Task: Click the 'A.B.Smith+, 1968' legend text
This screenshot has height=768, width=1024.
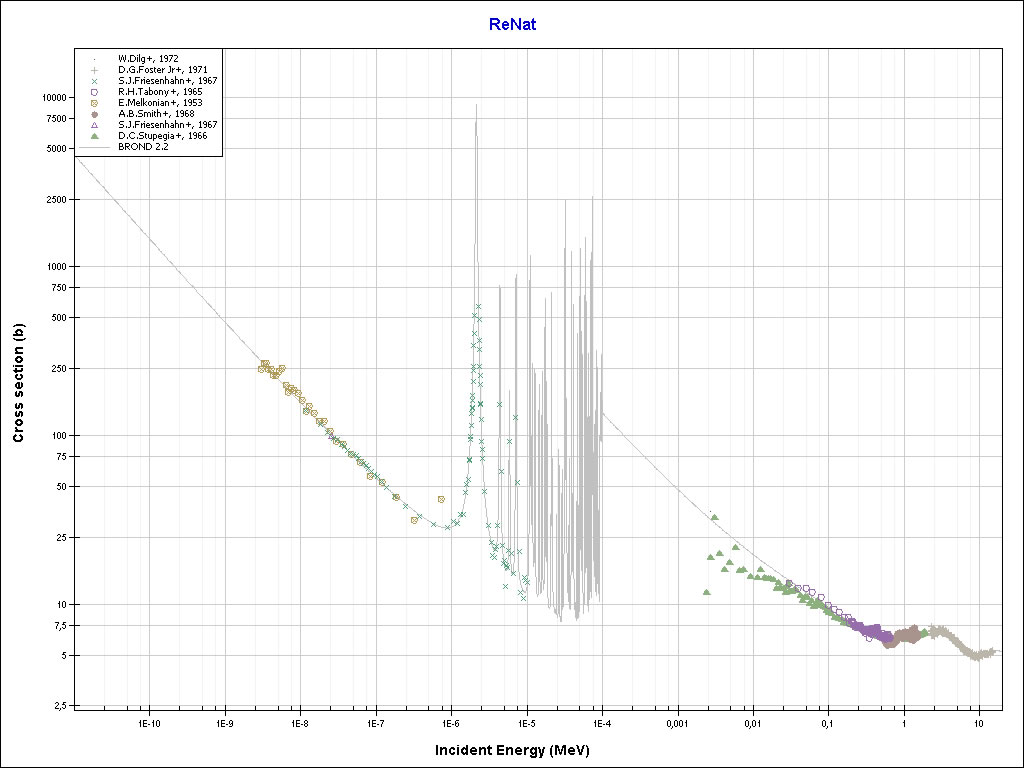Action: (156, 114)
